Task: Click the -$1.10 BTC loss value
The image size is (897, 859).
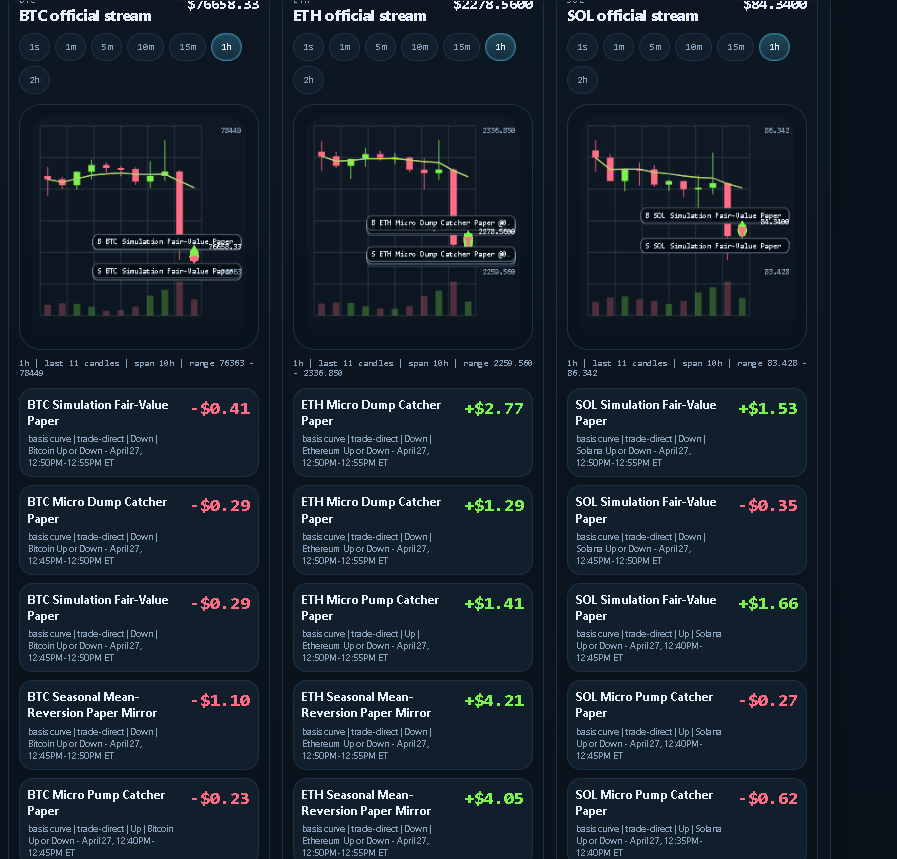Action: pos(221,701)
